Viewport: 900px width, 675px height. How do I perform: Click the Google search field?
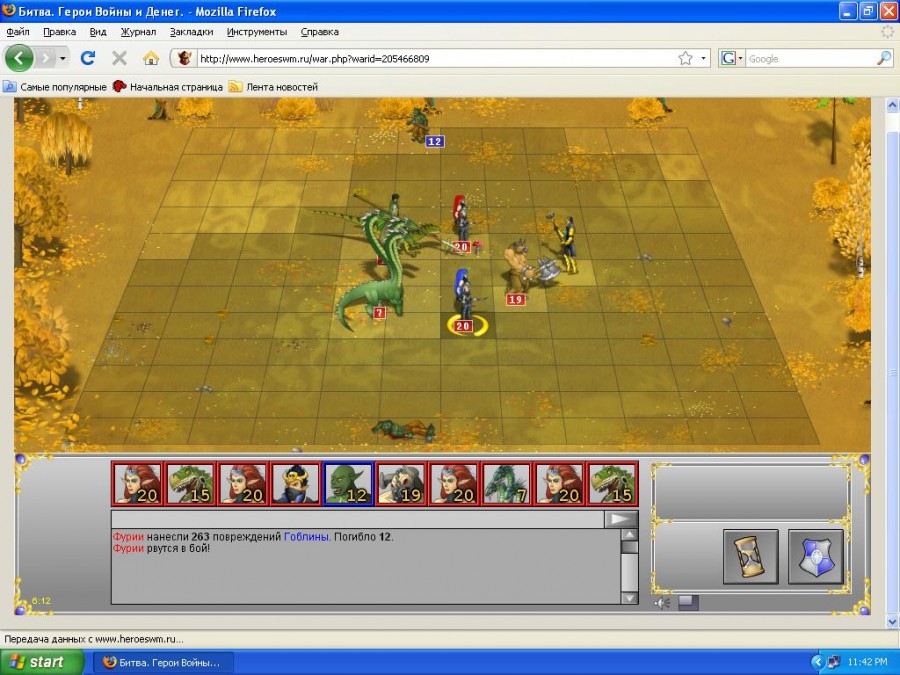tap(811, 59)
